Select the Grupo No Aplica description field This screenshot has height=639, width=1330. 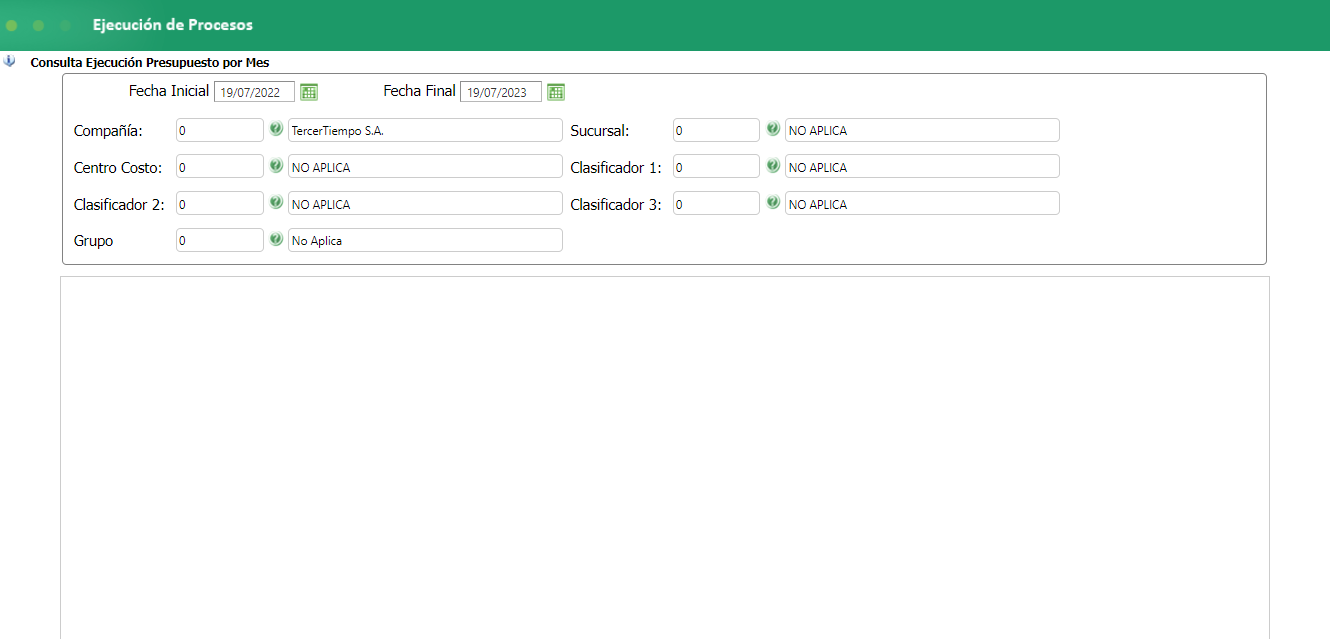pos(425,240)
